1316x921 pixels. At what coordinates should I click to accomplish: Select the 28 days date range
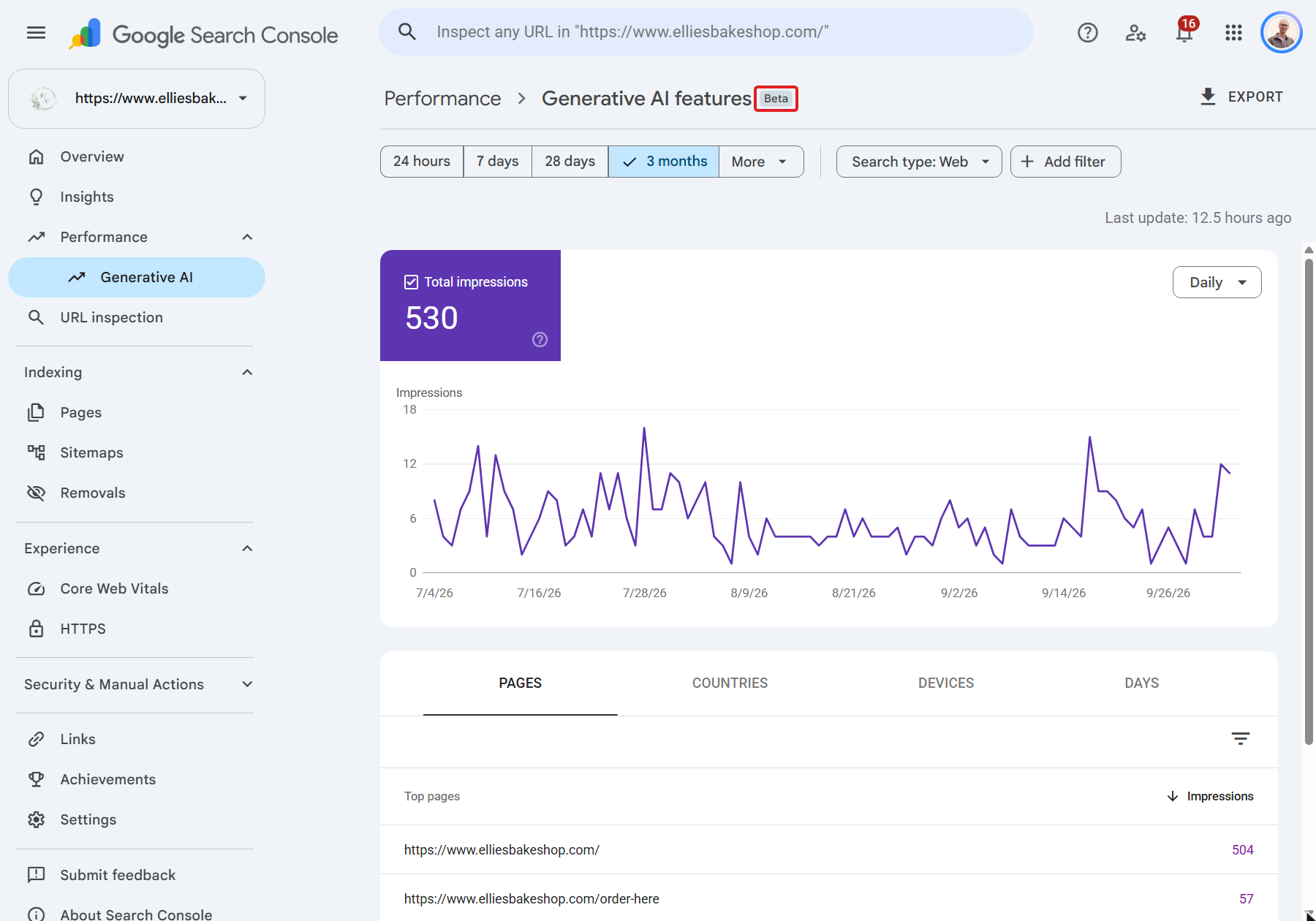point(570,162)
